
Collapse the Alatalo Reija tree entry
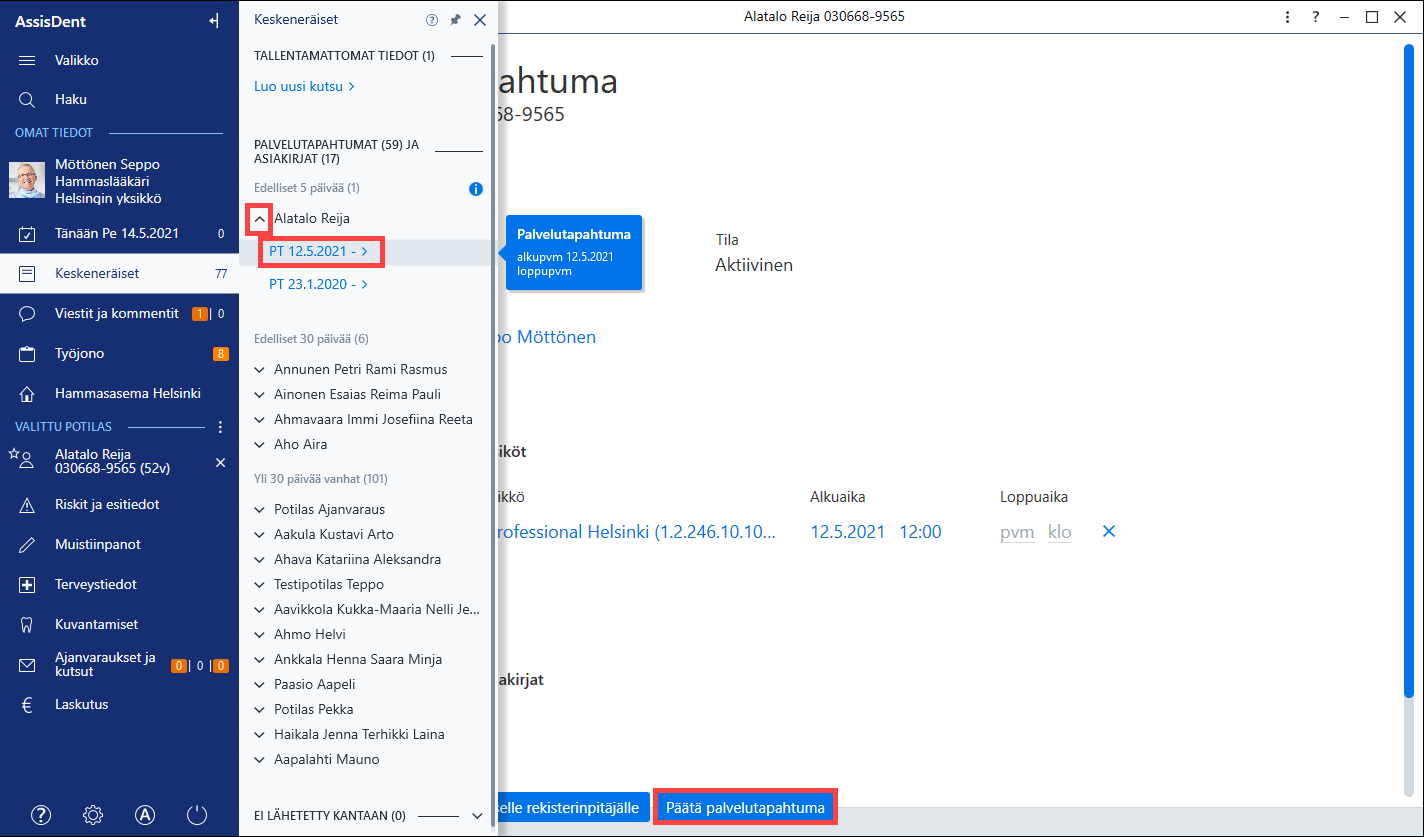tap(258, 218)
